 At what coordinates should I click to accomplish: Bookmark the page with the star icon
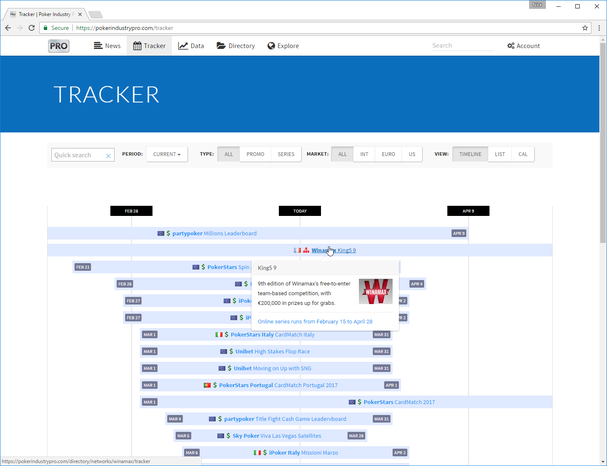(x=585, y=28)
